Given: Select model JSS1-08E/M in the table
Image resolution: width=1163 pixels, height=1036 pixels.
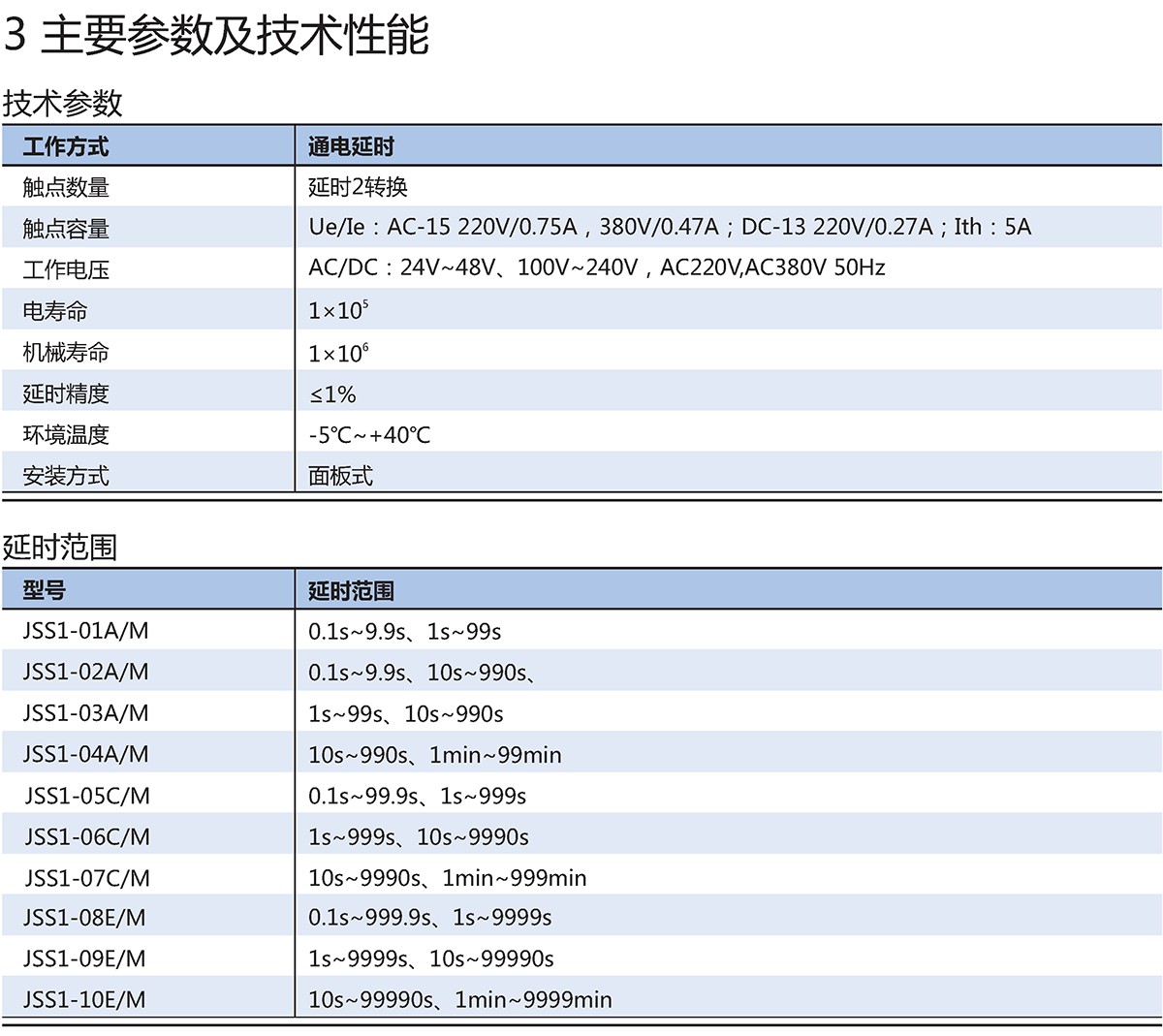Looking at the screenshot, I should [x=85, y=918].
